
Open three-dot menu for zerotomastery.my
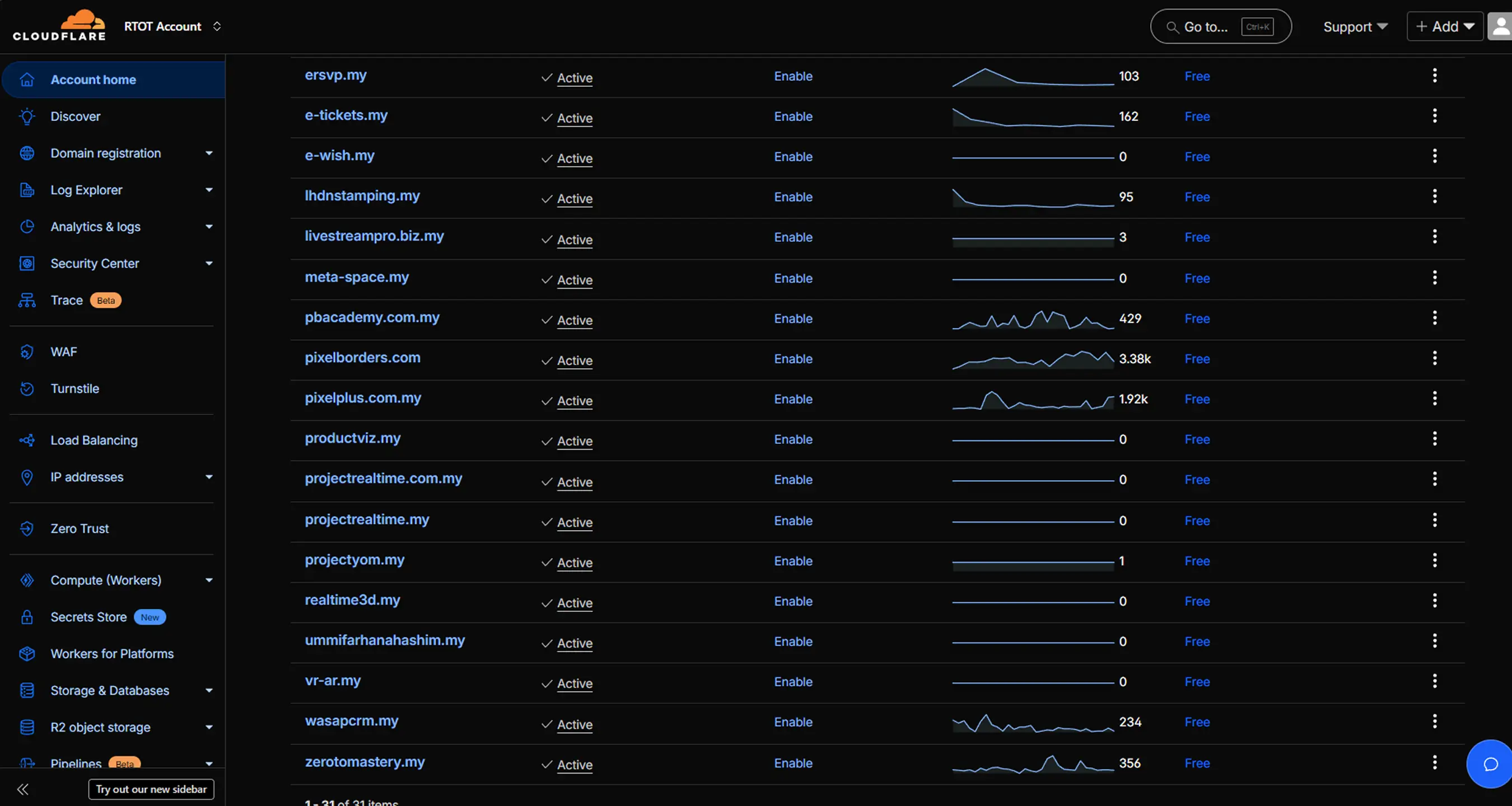click(x=1435, y=762)
